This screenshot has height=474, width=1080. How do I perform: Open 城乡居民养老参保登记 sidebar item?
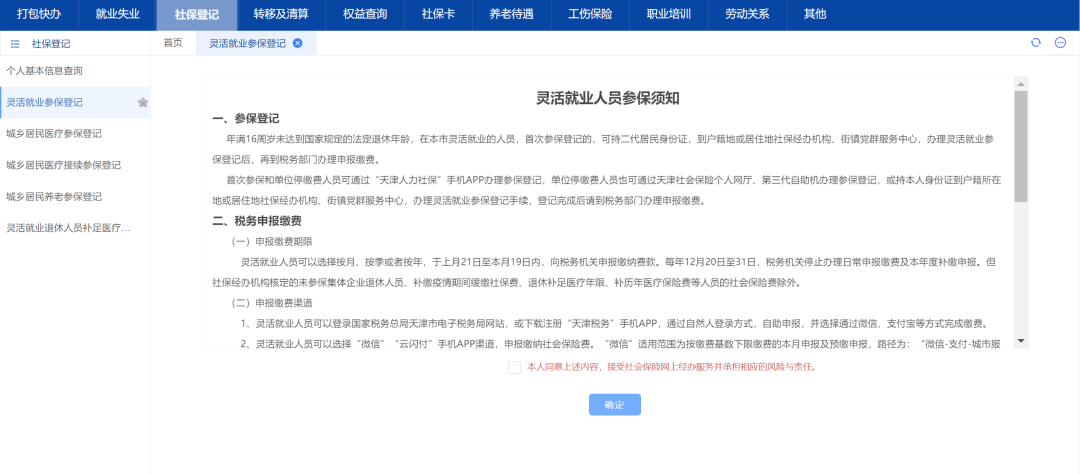[x=54, y=196]
